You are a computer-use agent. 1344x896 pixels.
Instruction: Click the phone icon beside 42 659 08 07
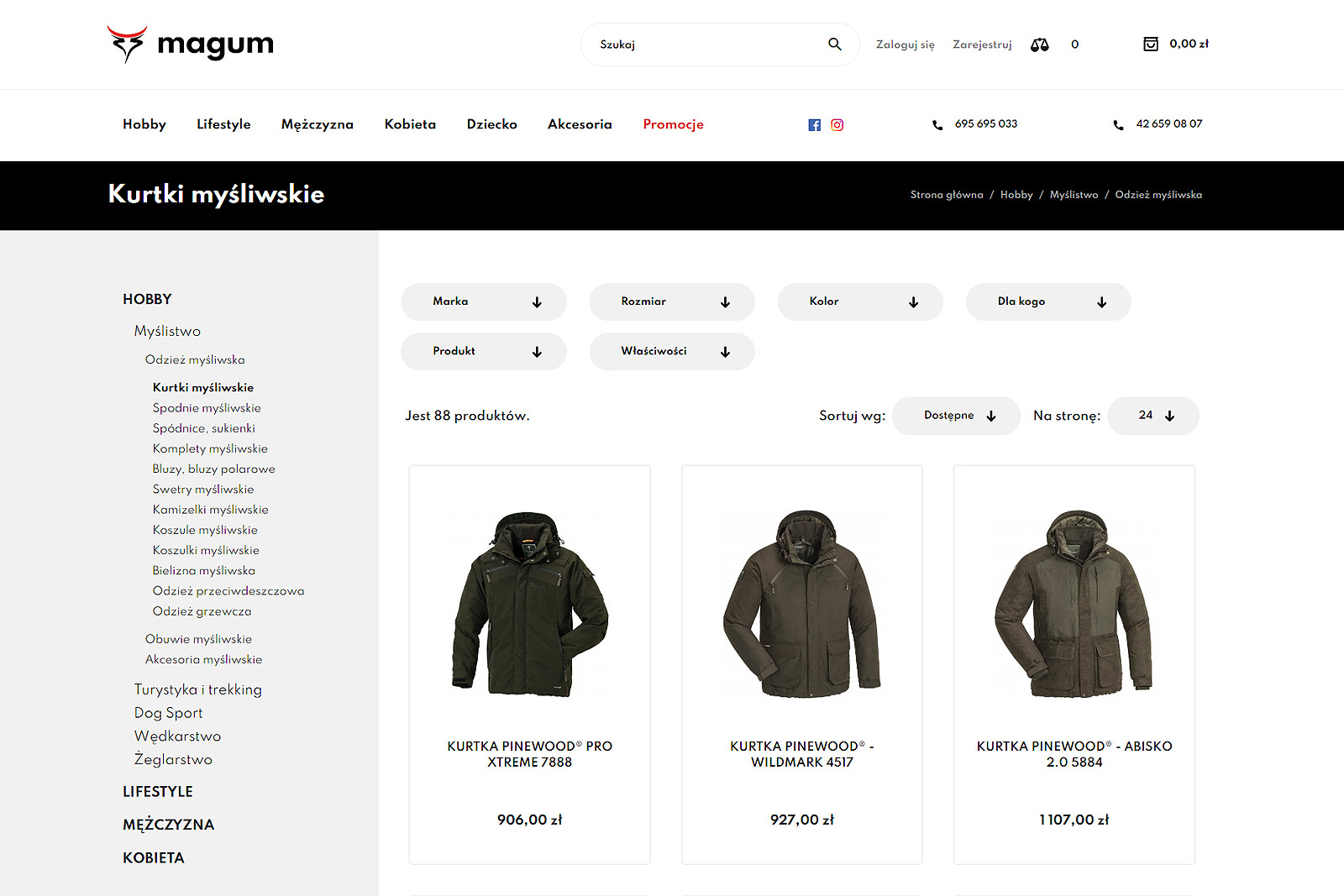click(x=1118, y=125)
